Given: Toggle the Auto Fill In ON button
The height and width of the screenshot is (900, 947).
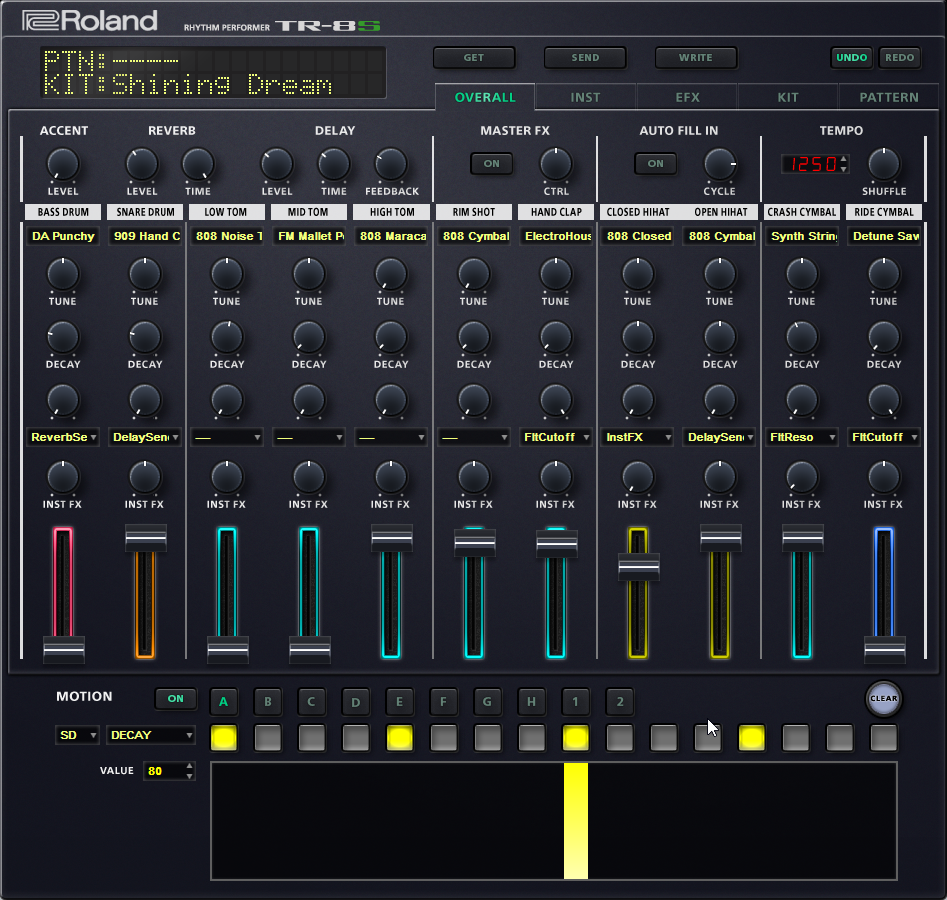Looking at the screenshot, I should (655, 164).
